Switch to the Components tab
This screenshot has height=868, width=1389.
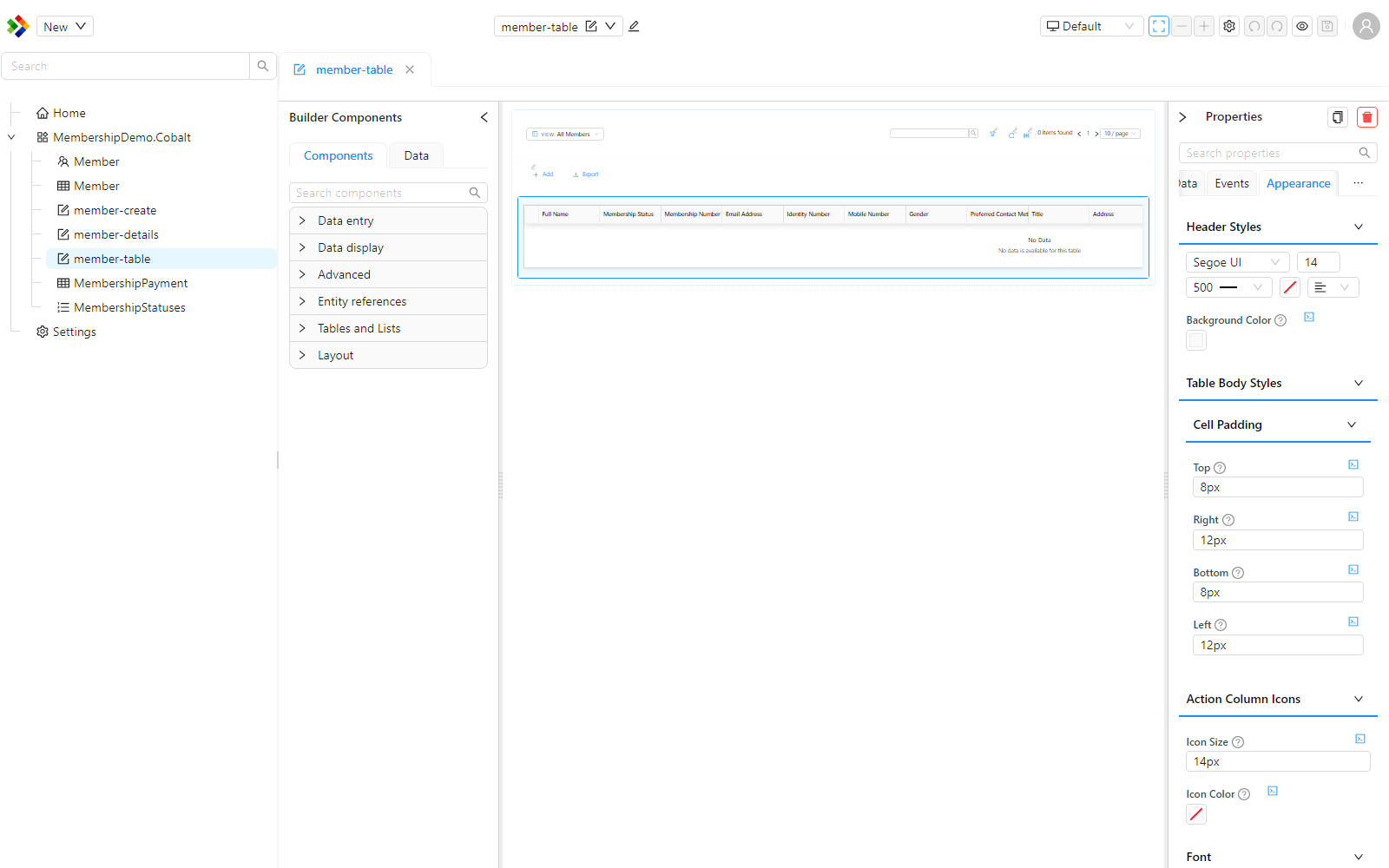point(338,155)
